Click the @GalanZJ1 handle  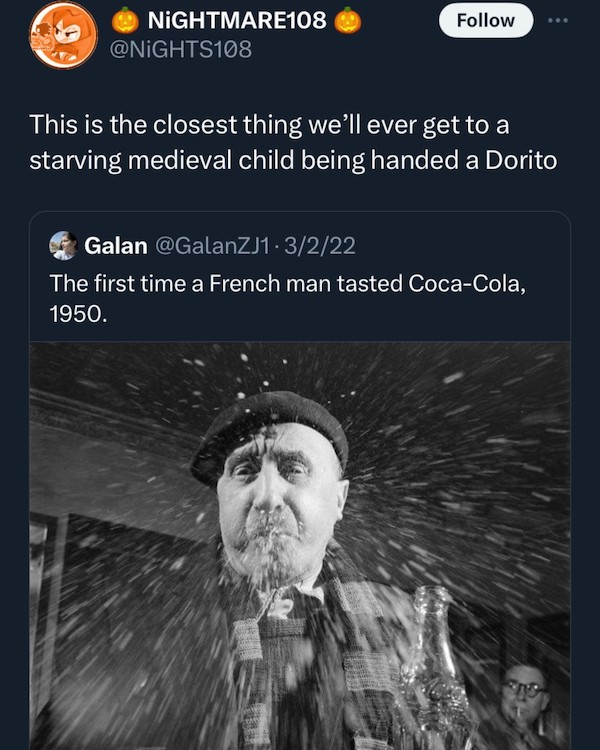click(212, 246)
